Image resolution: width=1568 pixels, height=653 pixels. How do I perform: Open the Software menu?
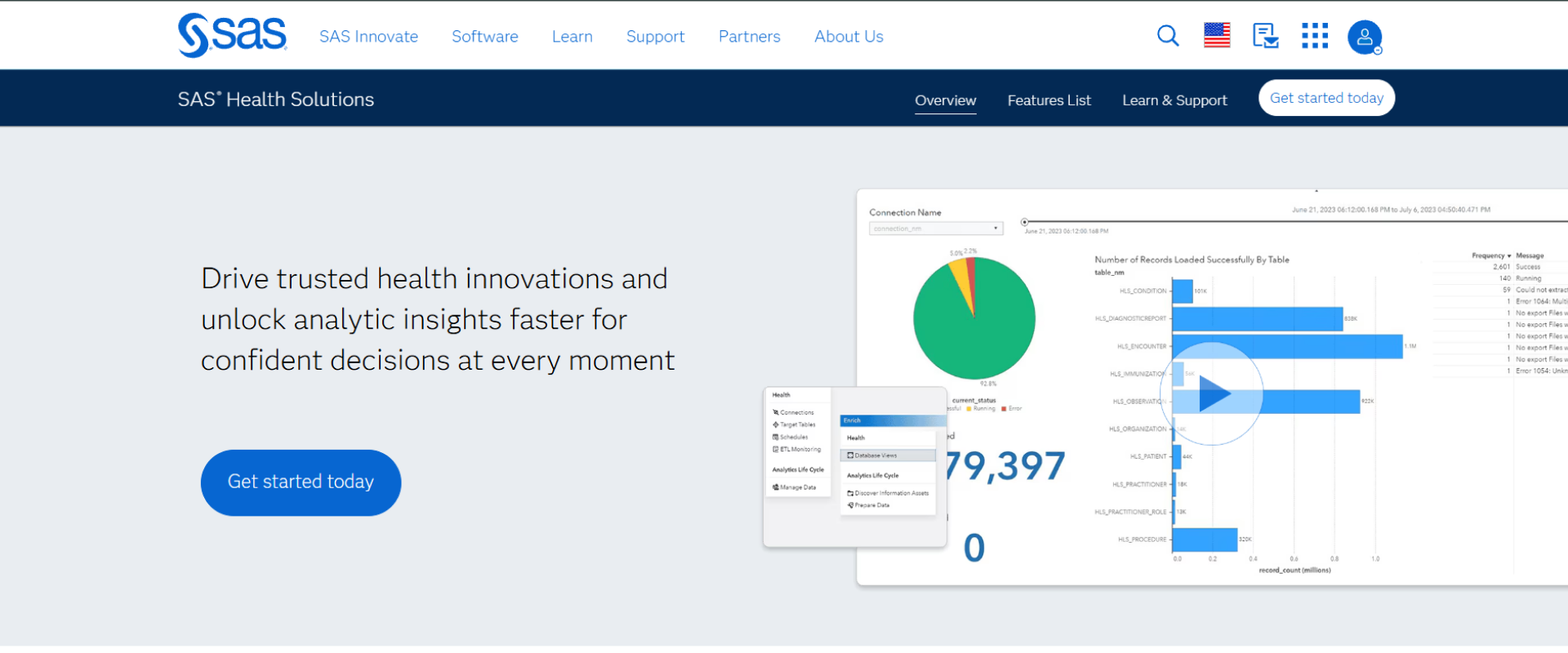(485, 37)
